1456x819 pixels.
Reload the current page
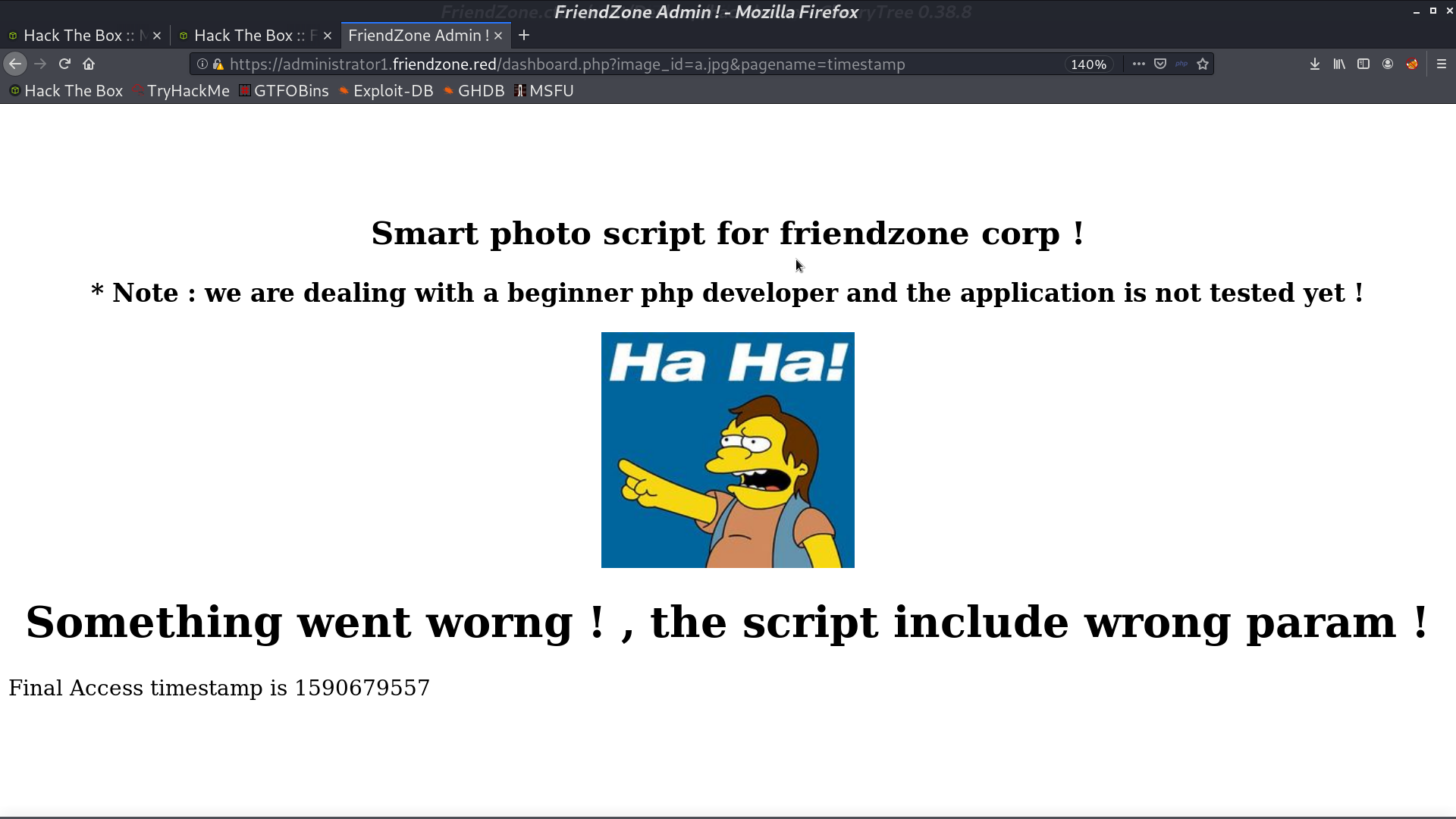point(64,64)
